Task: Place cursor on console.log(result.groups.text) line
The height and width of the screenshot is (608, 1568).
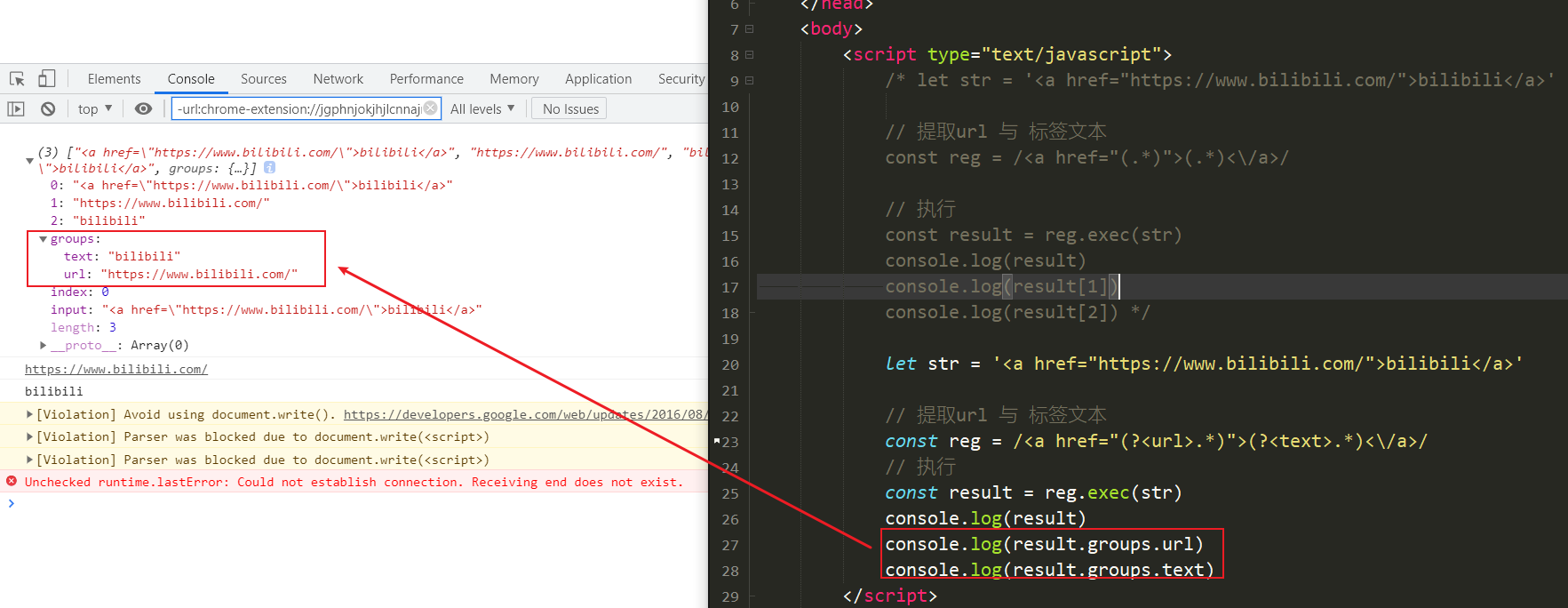Action: pos(1049,570)
